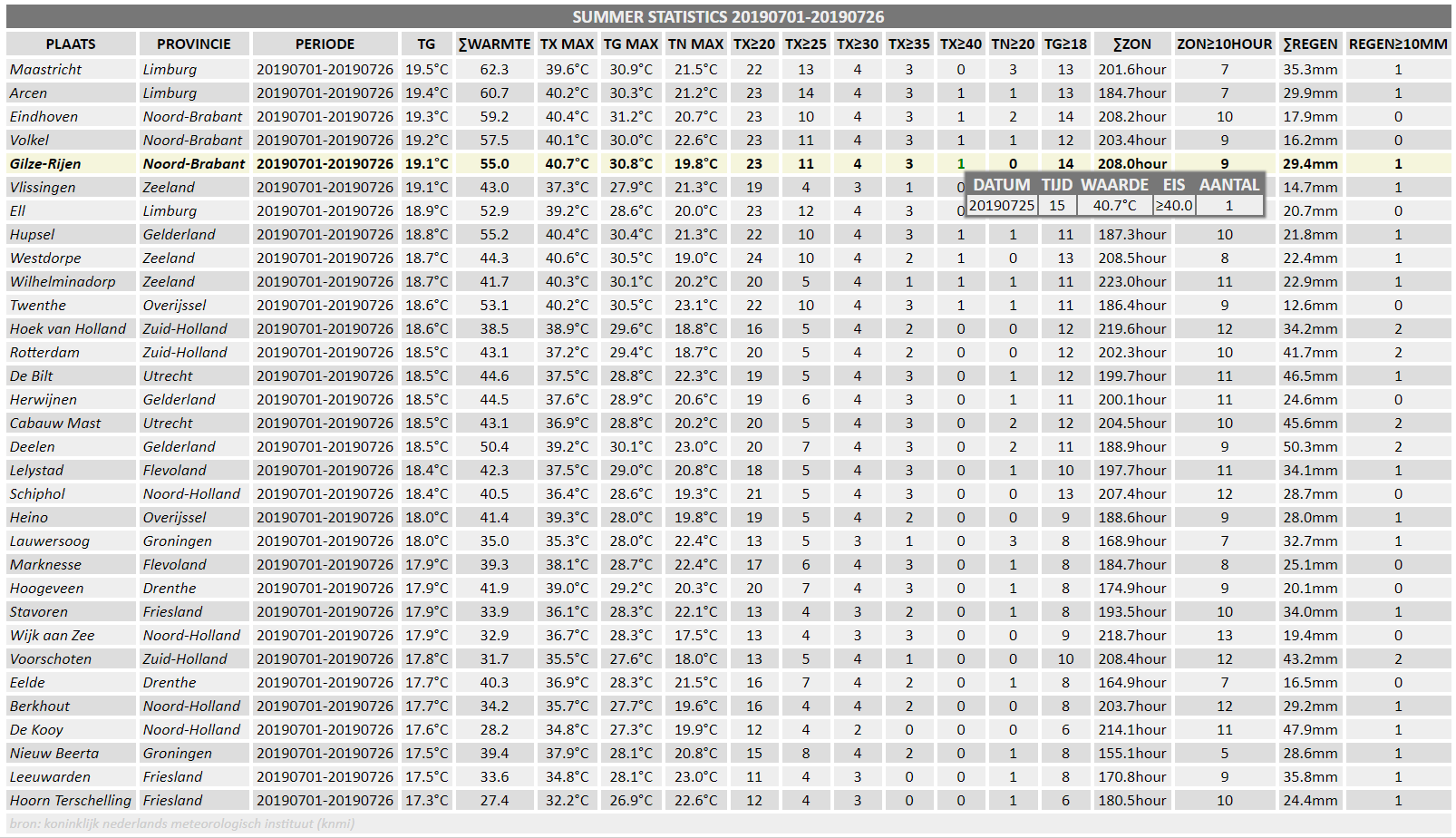This screenshot has width=1456, height=838.
Task: Click the TN MAX column header
Action: pyautogui.click(x=695, y=44)
